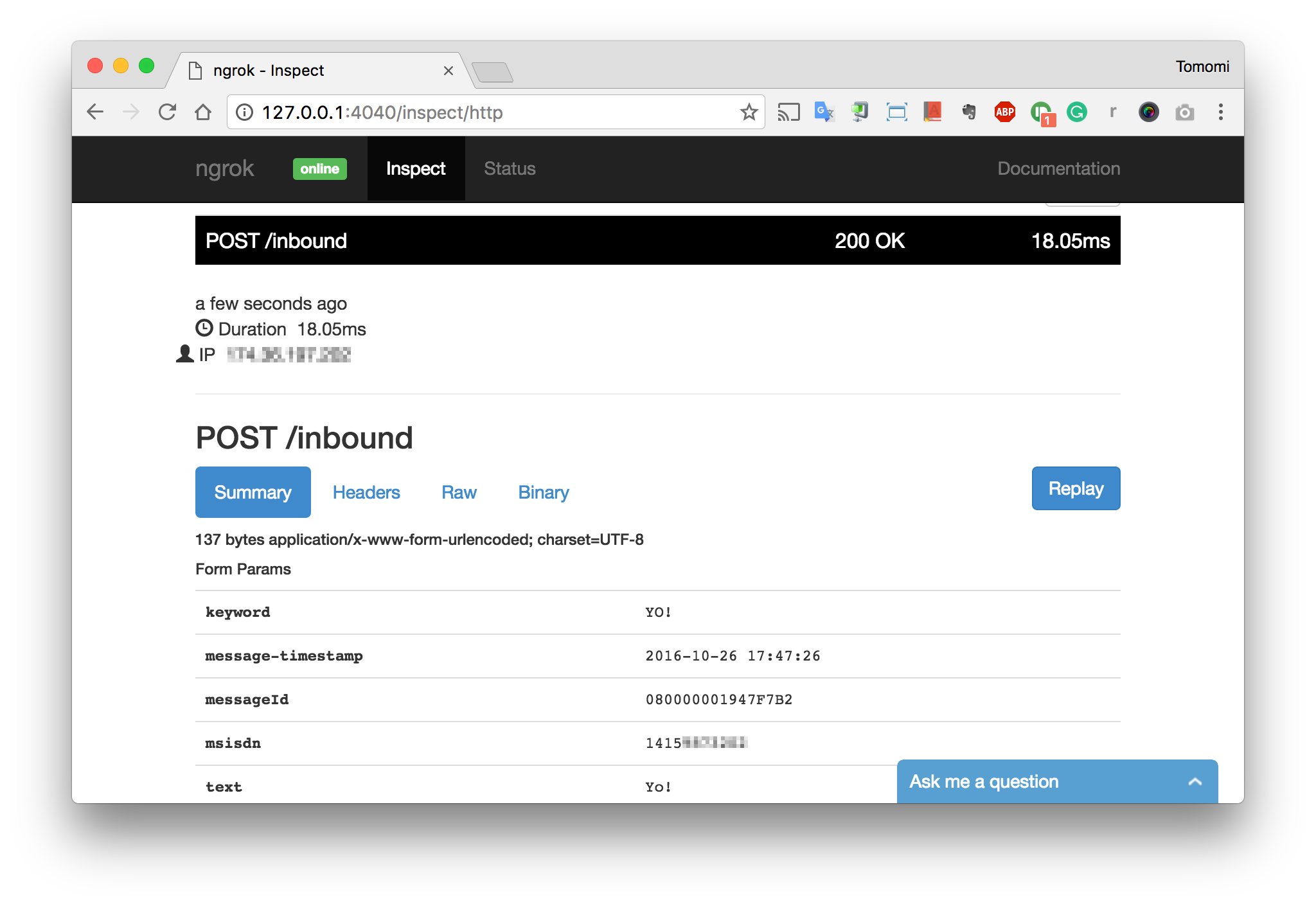This screenshot has height=906, width=1316.
Task: Click the Duration clock icon
Action: [x=204, y=328]
